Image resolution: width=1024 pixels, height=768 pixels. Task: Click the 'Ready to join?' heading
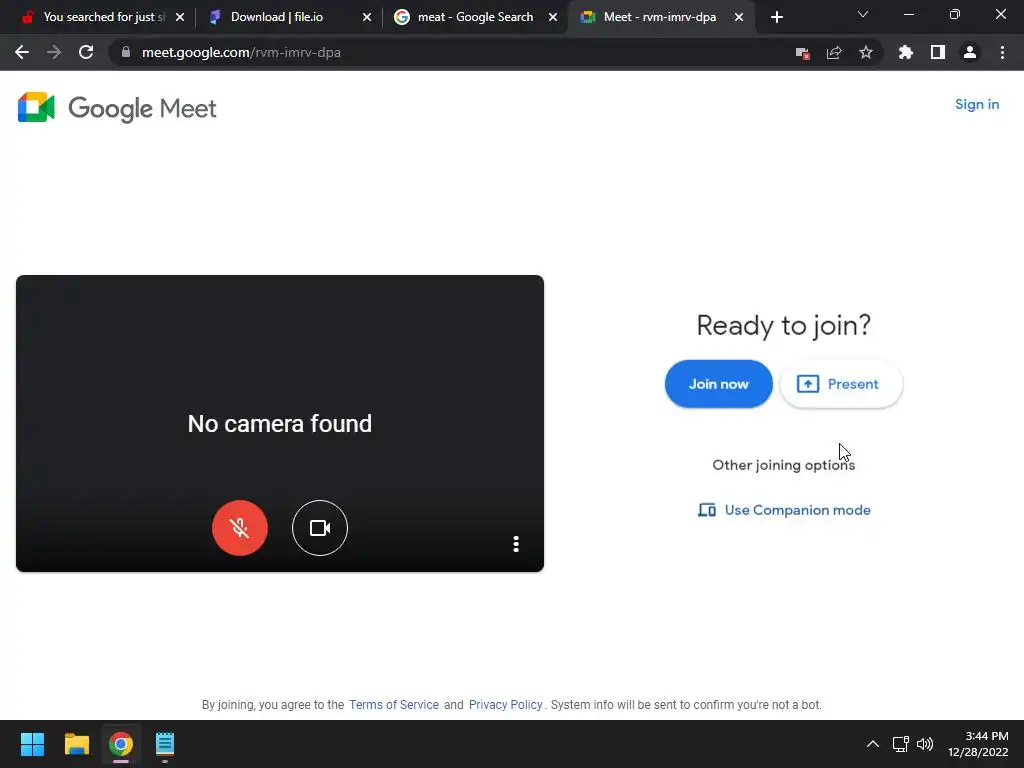pyautogui.click(x=784, y=325)
